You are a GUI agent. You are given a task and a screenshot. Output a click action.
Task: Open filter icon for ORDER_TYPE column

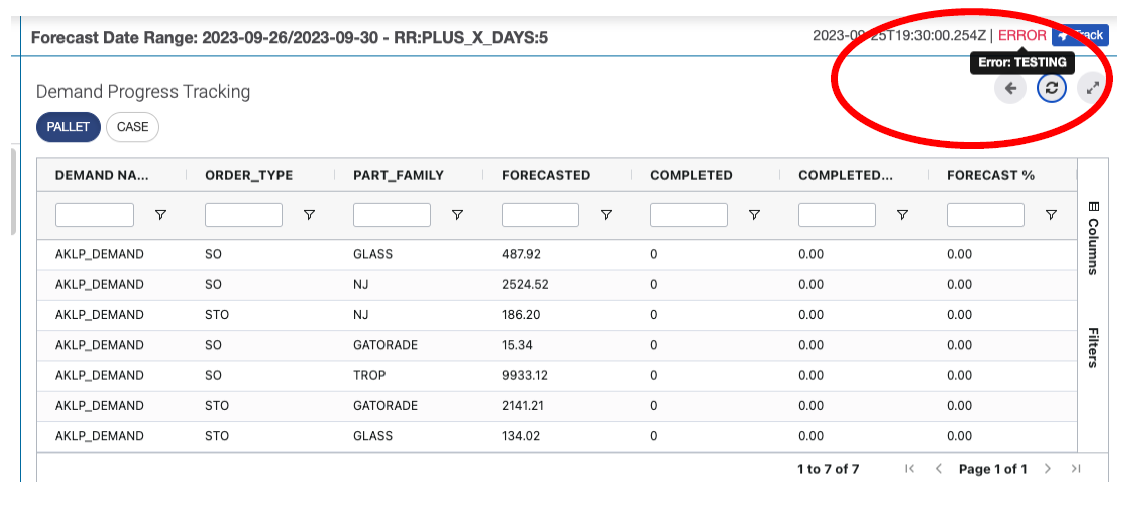[x=309, y=215]
